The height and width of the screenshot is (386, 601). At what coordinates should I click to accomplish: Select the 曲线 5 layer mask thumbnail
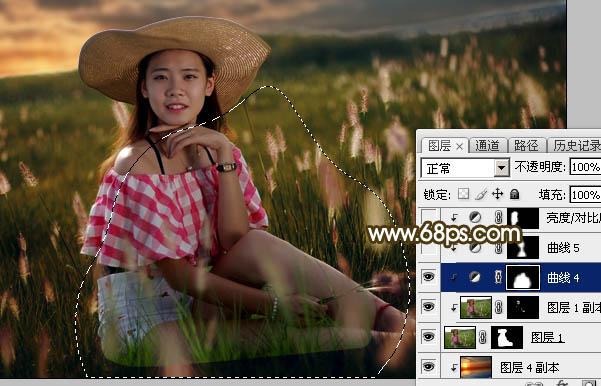(523, 248)
